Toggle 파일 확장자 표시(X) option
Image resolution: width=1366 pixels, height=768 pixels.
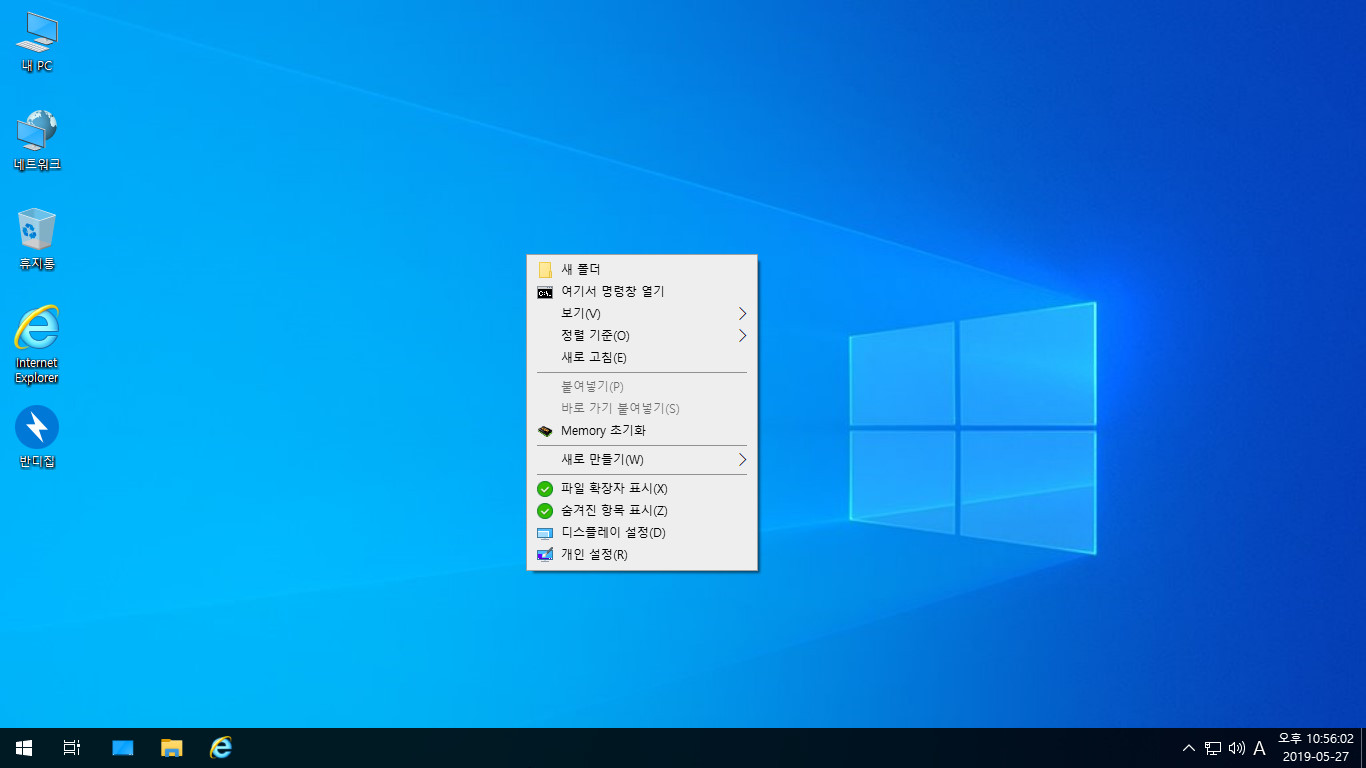(x=642, y=488)
